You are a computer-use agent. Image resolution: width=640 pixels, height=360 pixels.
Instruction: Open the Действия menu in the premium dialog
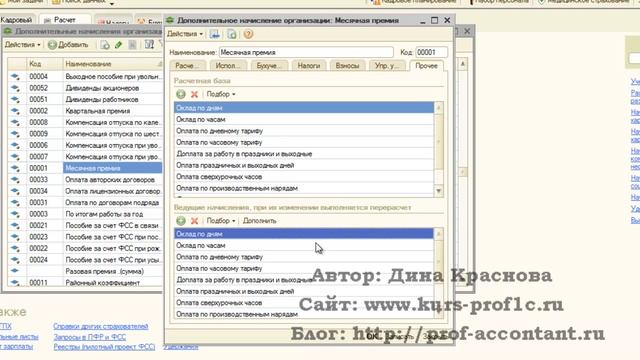tap(185, 34)
